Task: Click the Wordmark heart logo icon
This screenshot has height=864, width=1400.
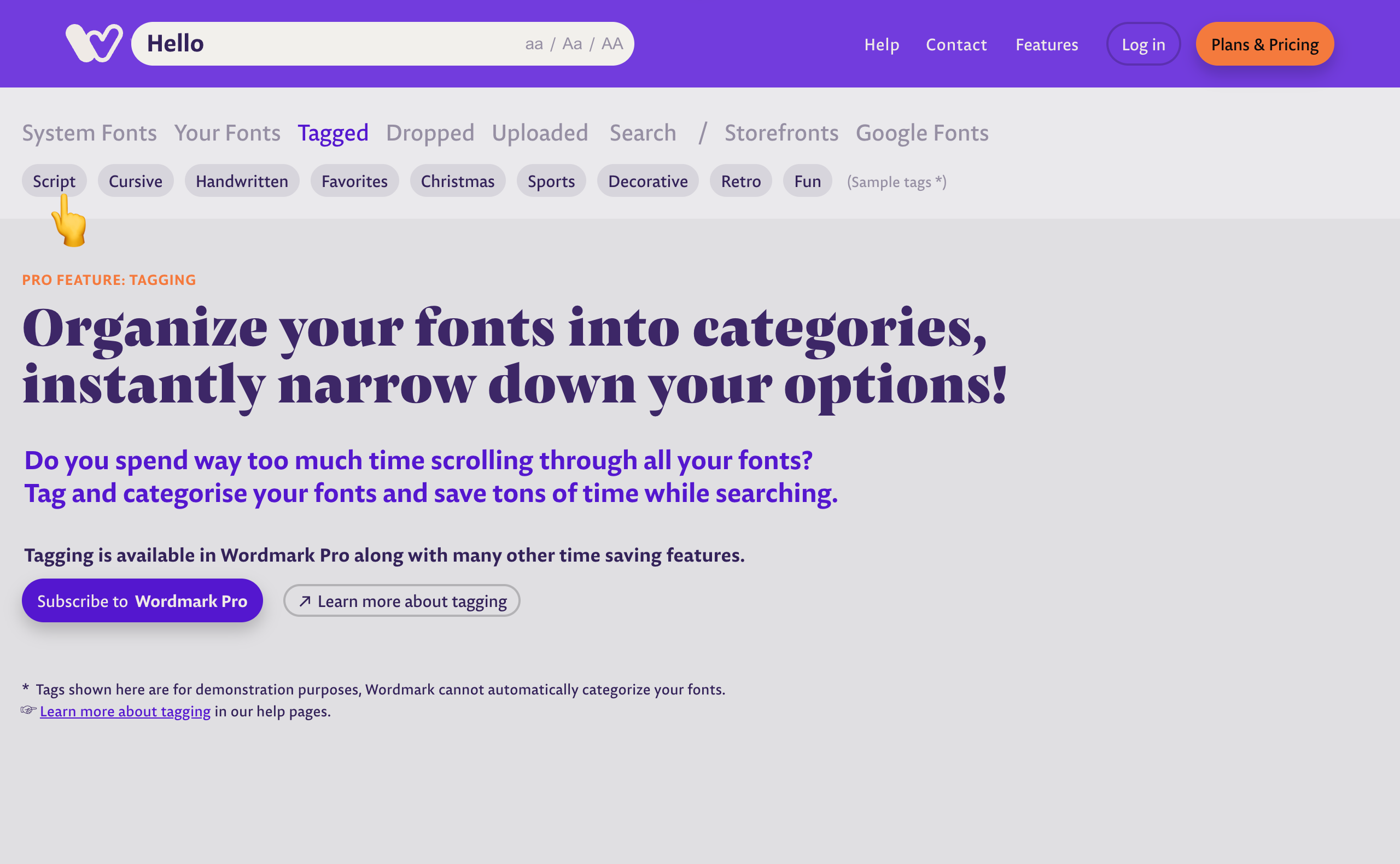Action: coord(94,43)
